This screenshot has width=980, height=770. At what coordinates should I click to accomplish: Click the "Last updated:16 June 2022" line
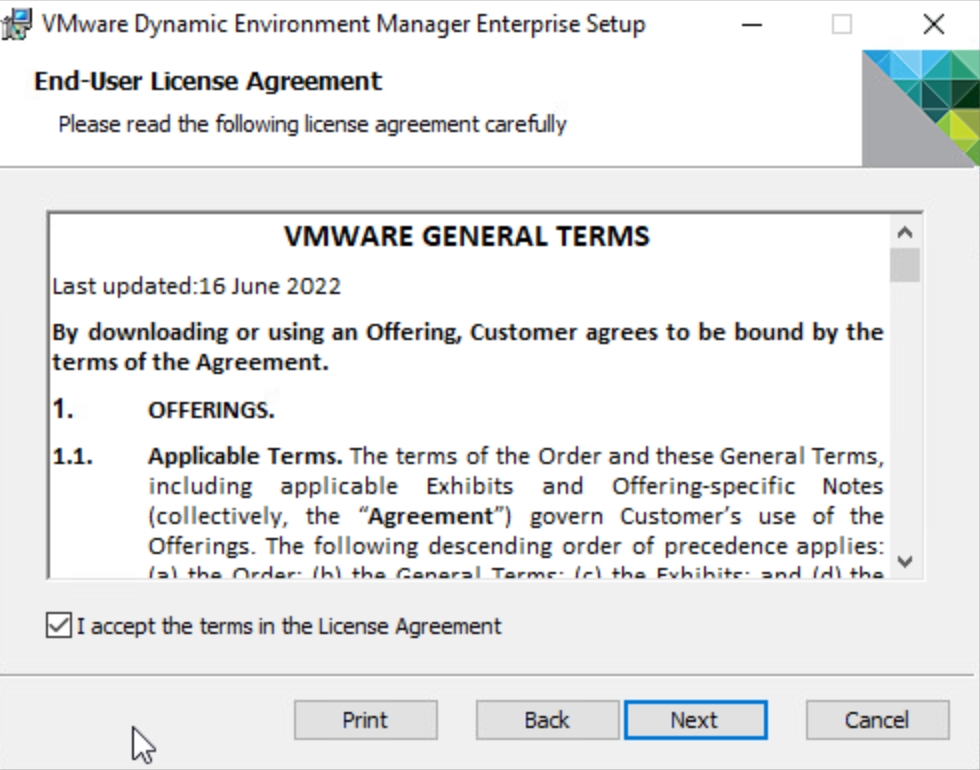pyautogui.click(x=196, y=286)
